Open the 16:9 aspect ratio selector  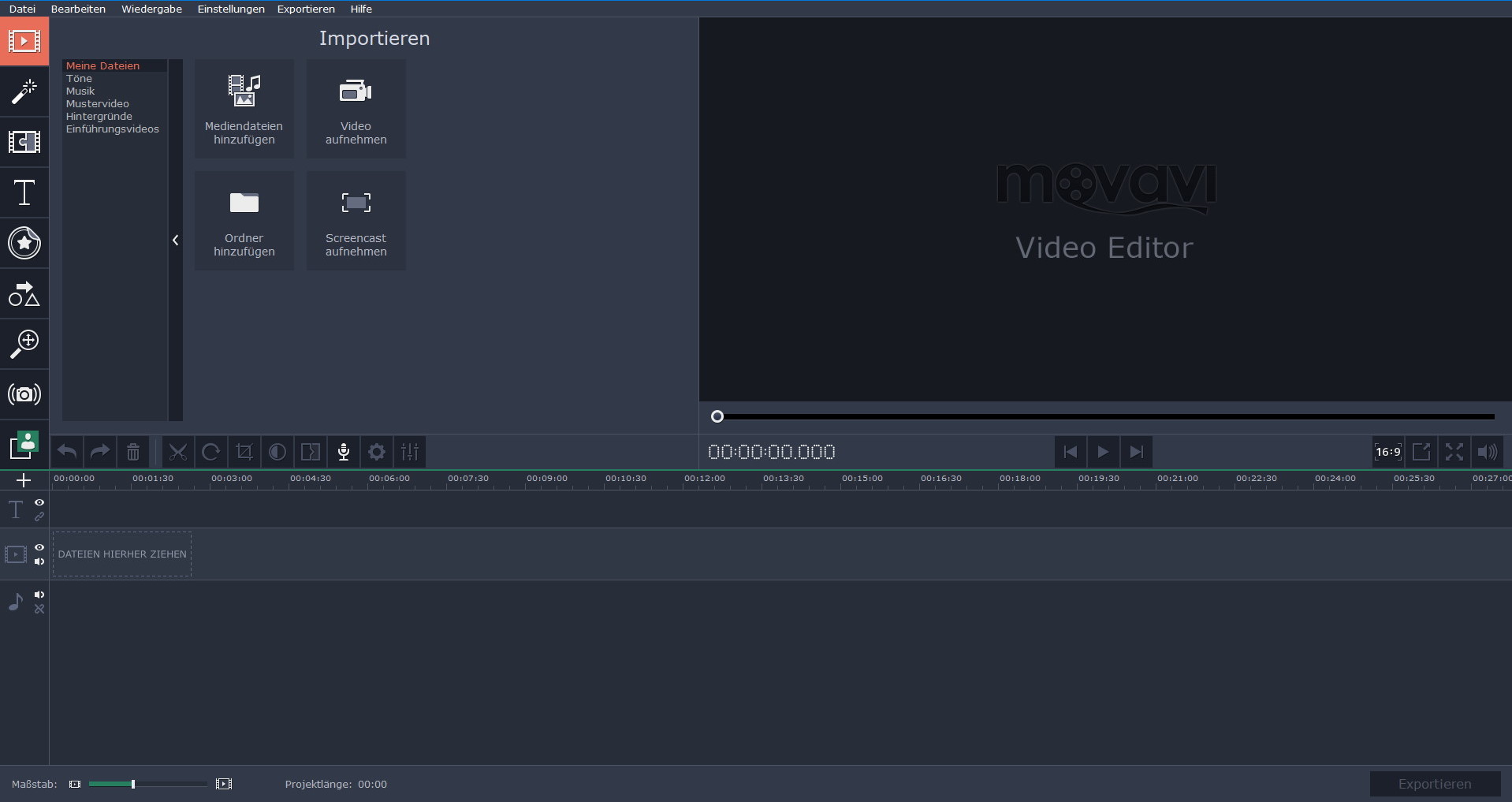(1387, 452)
